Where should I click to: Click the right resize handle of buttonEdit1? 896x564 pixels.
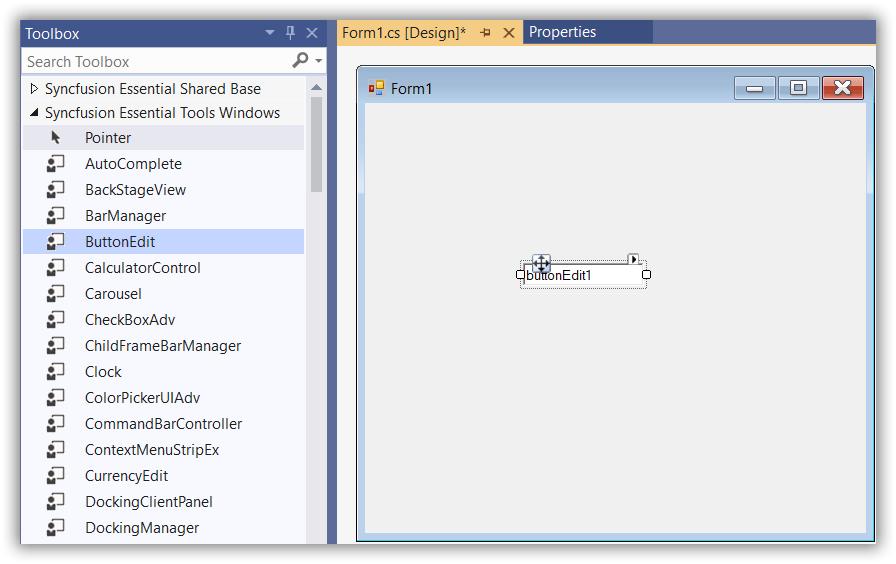tap(646, 275)
